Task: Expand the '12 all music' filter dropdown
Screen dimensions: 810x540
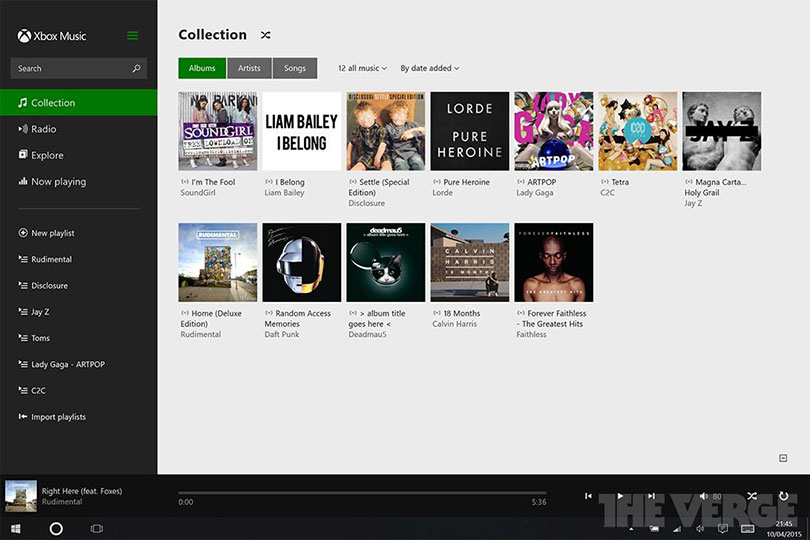Action: tap(362, 68)
